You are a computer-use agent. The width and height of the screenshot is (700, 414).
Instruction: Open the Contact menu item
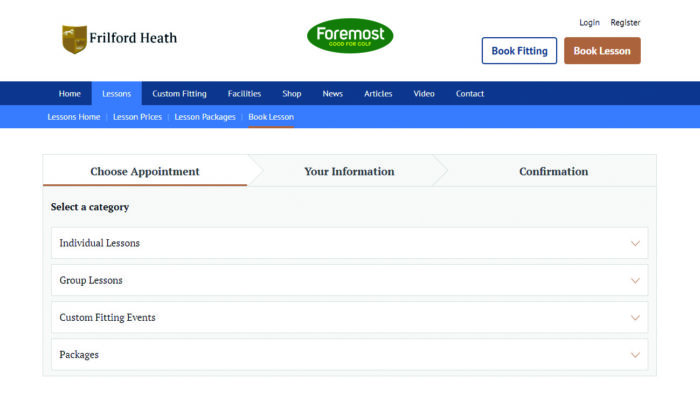click(470, 94)
